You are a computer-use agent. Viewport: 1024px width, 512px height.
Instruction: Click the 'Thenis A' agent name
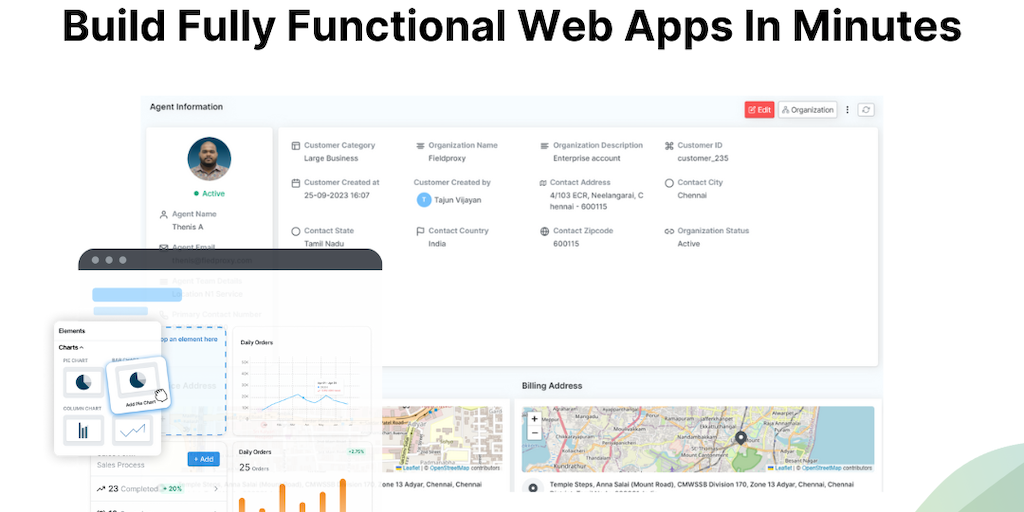[x=188, y=227]
